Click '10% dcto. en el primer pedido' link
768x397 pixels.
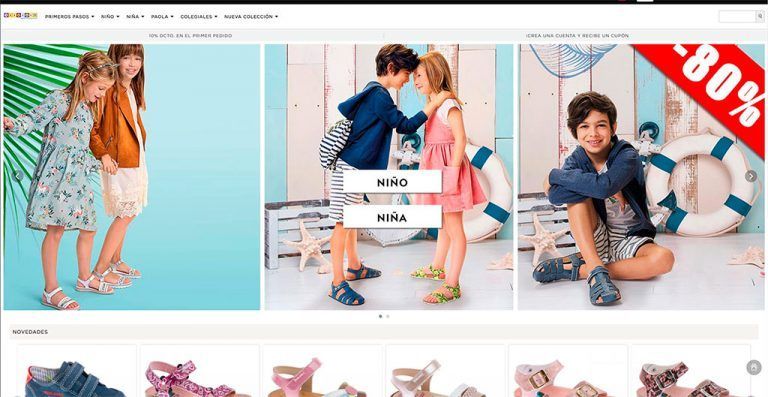(x=191, y=36)
